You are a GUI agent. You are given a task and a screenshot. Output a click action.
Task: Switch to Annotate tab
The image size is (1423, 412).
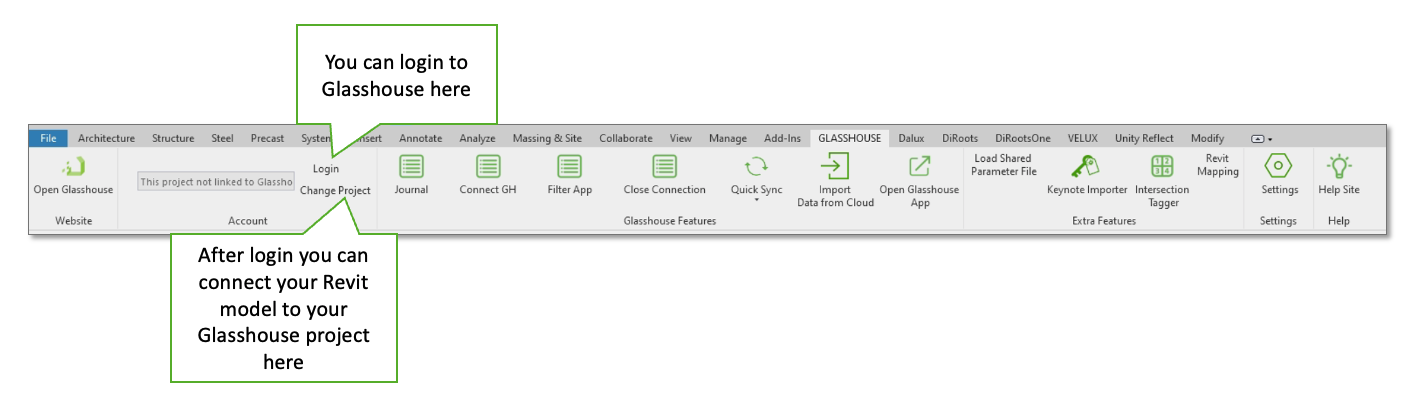(420, 138)
